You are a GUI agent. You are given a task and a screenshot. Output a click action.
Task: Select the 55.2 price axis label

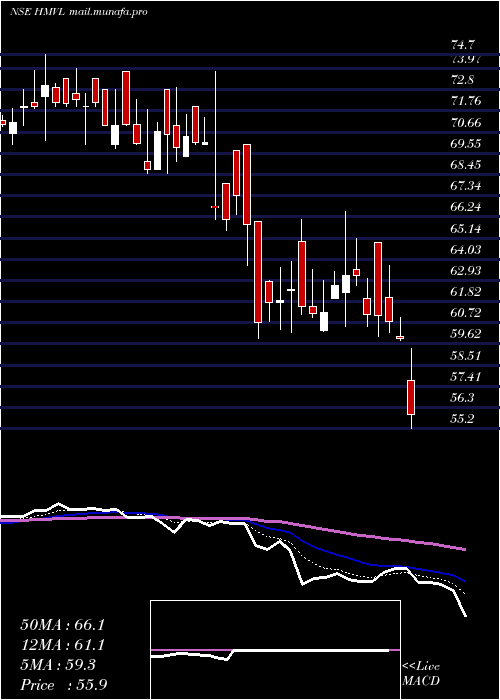462,419
